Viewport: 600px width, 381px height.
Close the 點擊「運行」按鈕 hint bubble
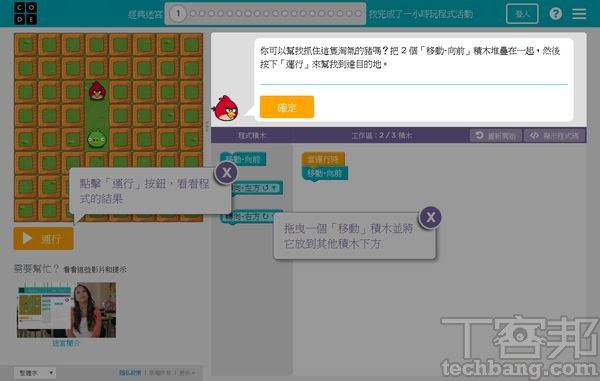pyautogui.click(x=226, y=173)
